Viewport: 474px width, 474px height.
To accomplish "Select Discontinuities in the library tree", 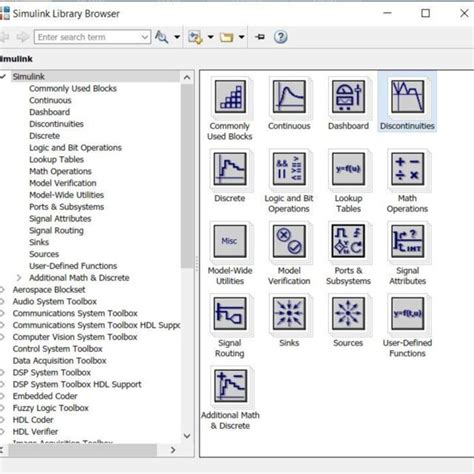I will [56, 124].
